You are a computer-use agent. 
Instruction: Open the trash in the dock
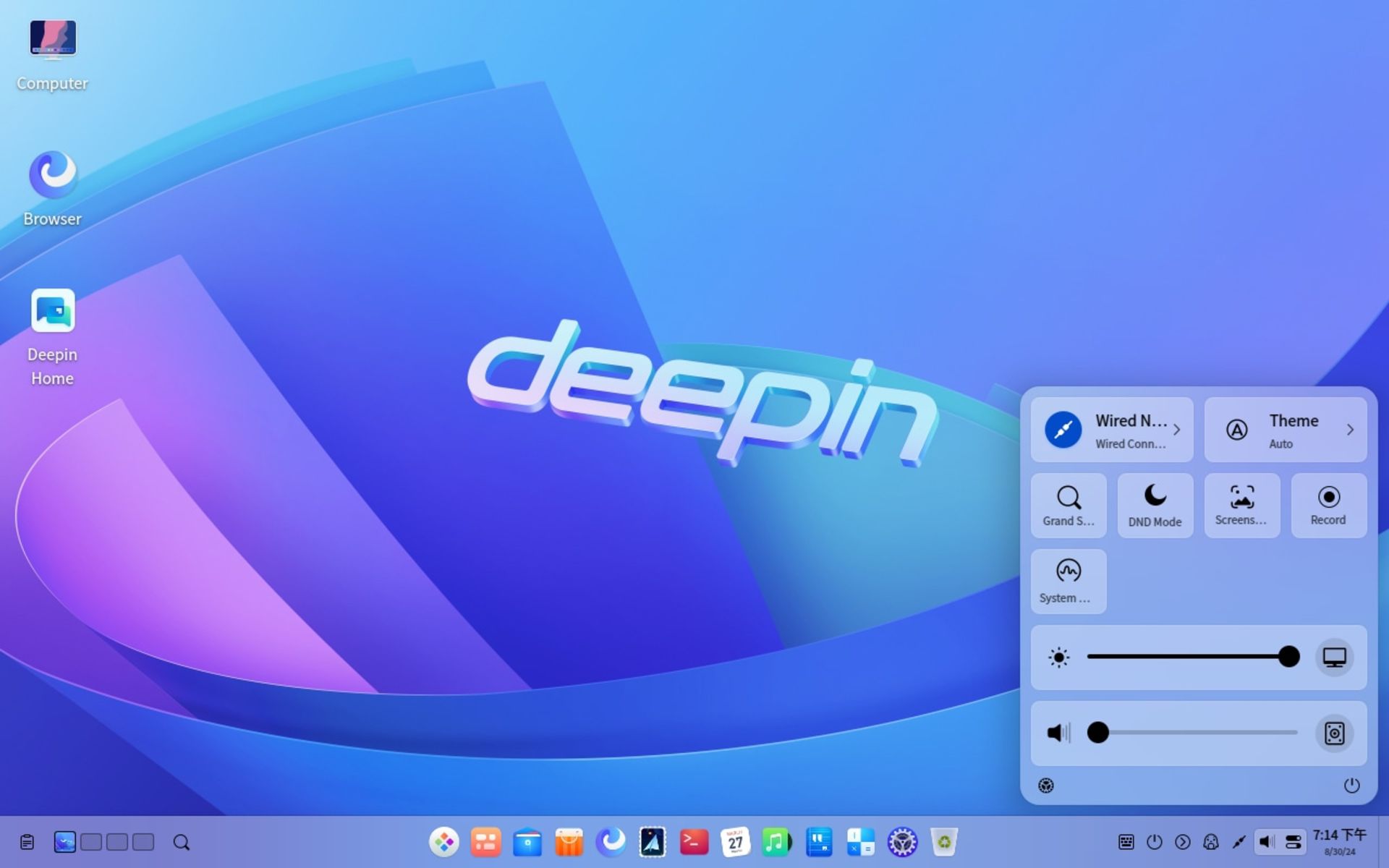(x=944, y=842)
